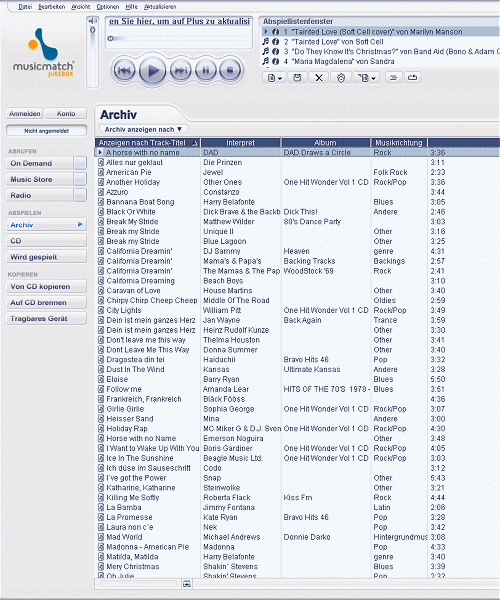This screenshot has width=500, height=600.
Task: Show info for playlist track 4 Maria Magdalena
Action: coord(275,61)
